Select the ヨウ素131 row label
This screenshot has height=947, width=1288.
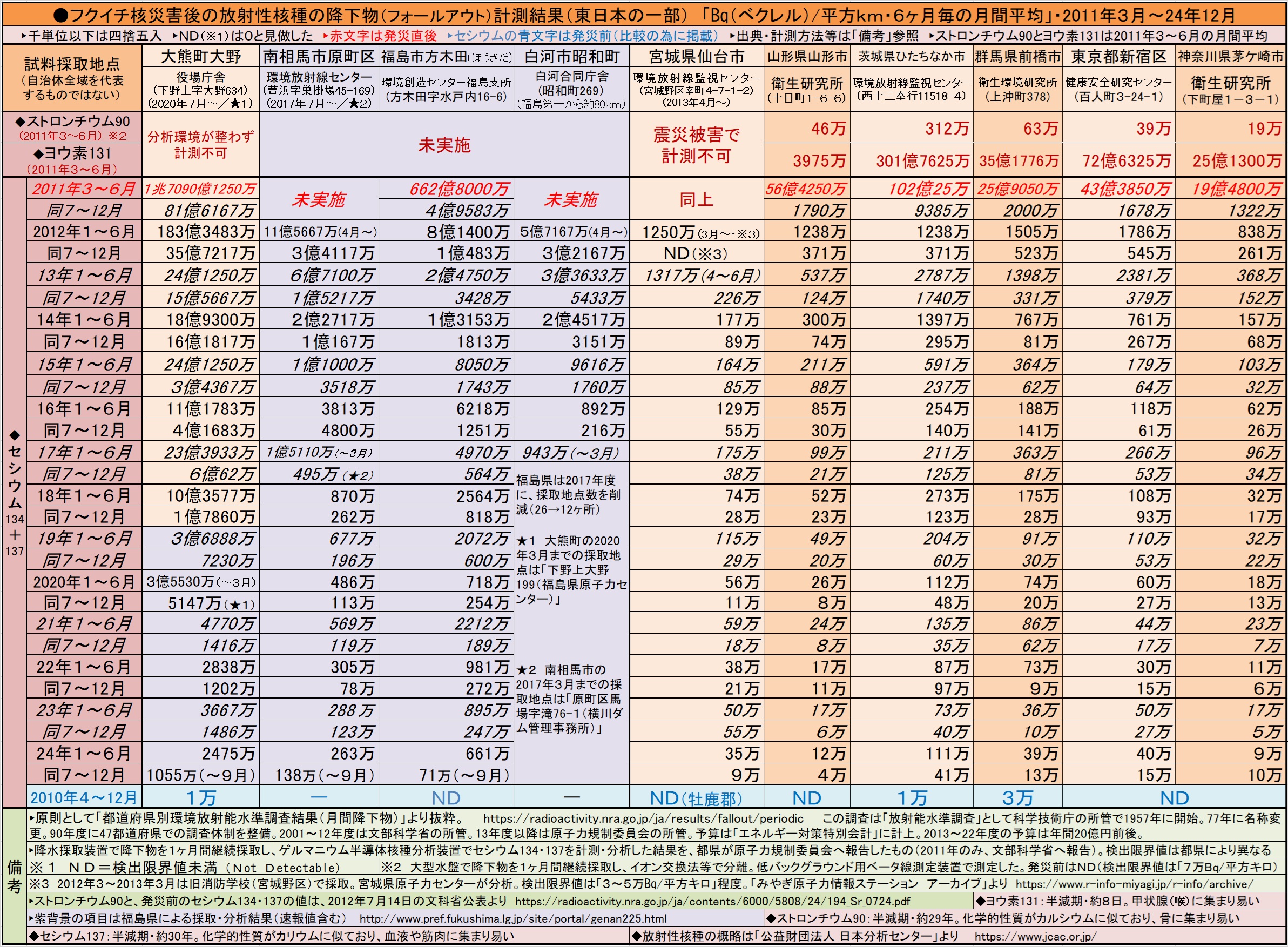coord(72,160)
